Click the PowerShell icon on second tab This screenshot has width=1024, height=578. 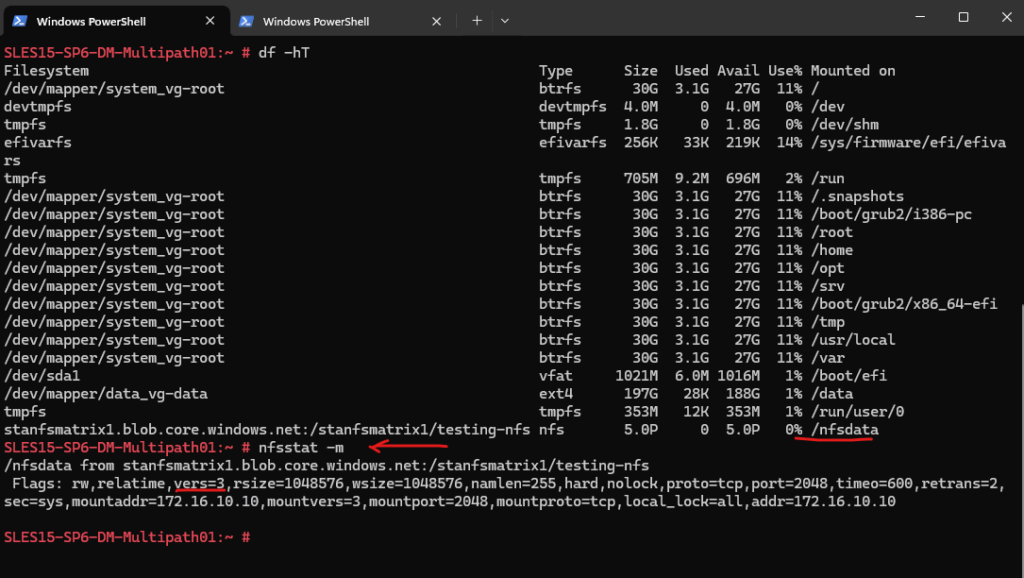(x=246, y=21)
